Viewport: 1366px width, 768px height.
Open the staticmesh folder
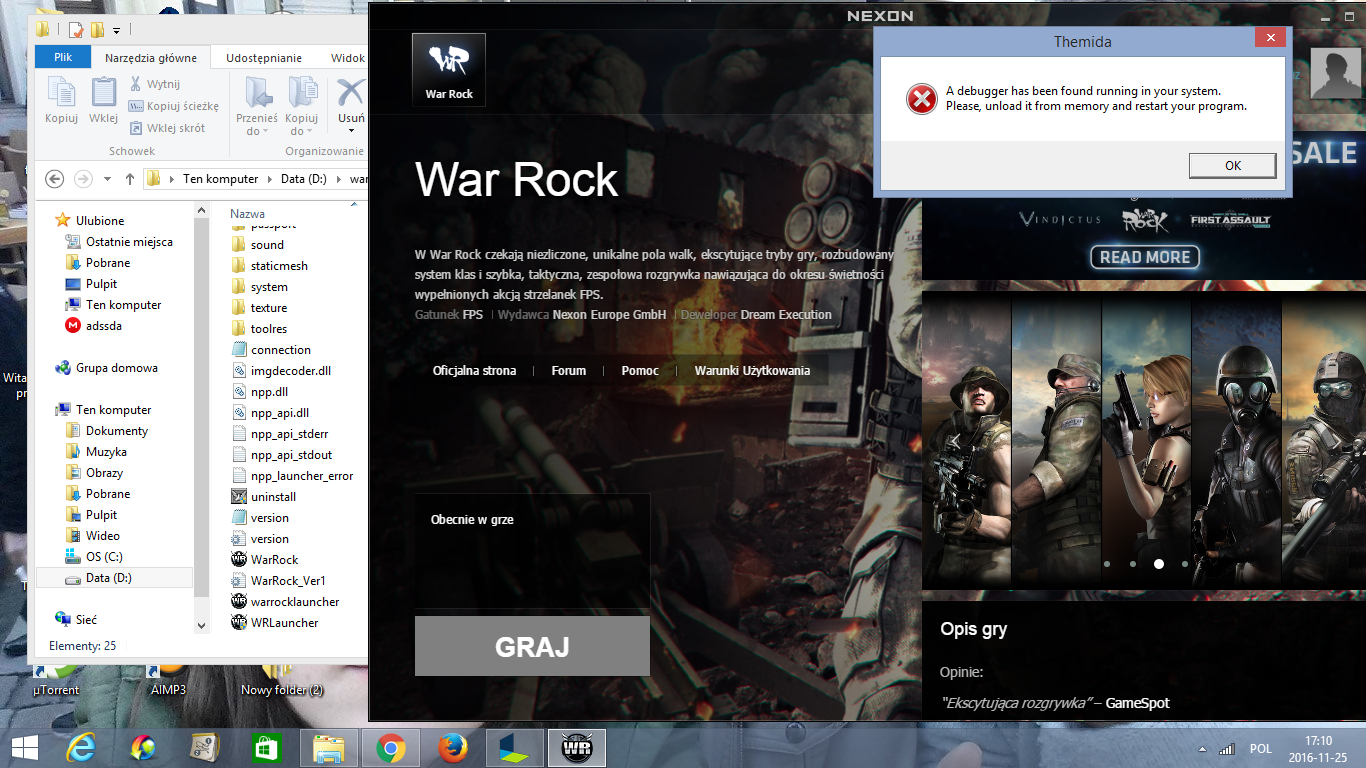pos(269,266)
